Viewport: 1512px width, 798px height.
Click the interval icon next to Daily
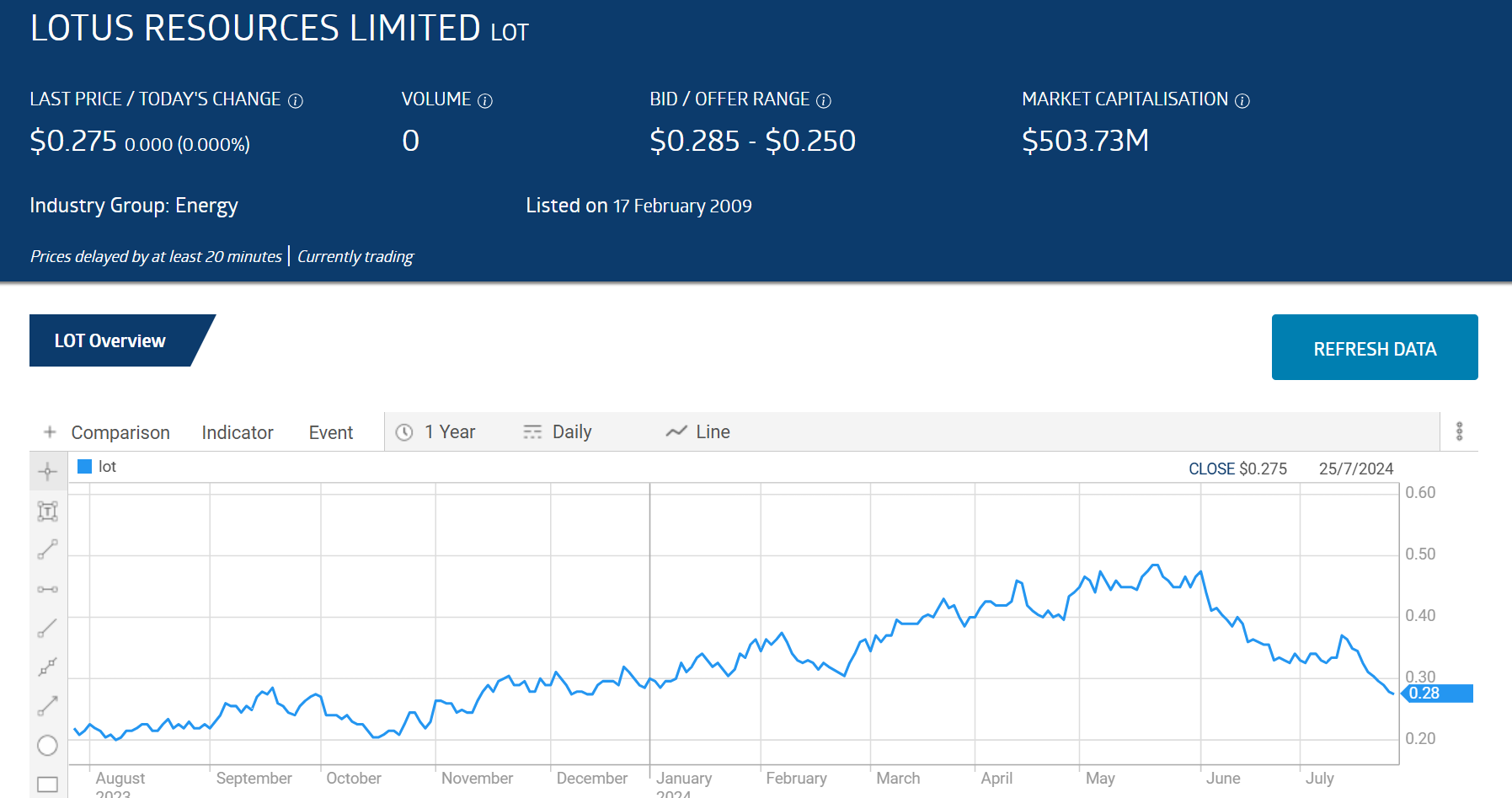532,432
